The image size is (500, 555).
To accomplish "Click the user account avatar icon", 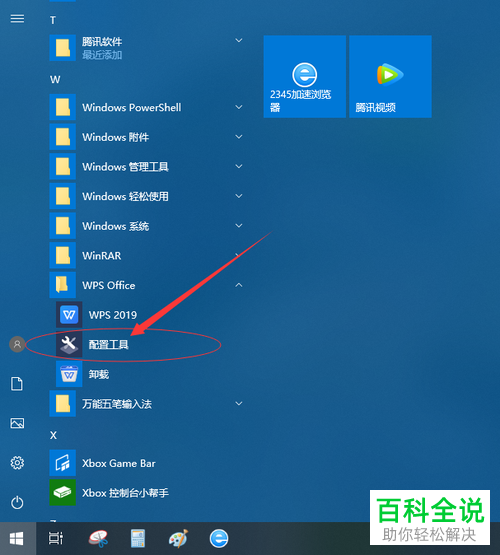I will click(x=17, y=344).
